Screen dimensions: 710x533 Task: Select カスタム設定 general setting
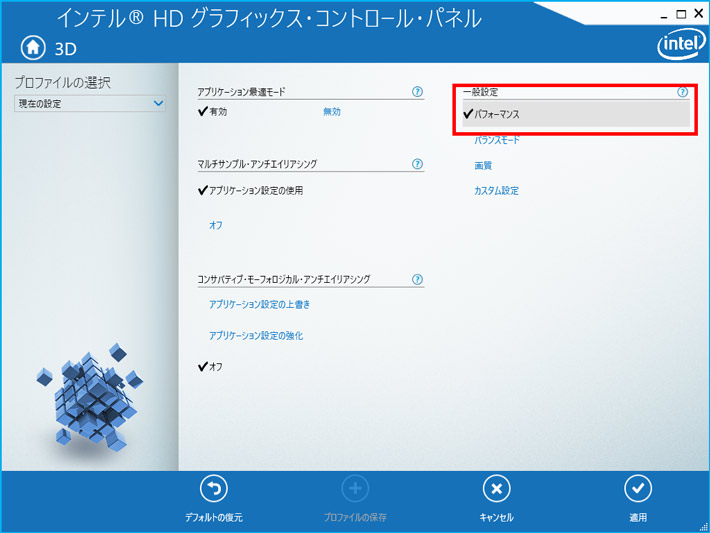[496, 191]
